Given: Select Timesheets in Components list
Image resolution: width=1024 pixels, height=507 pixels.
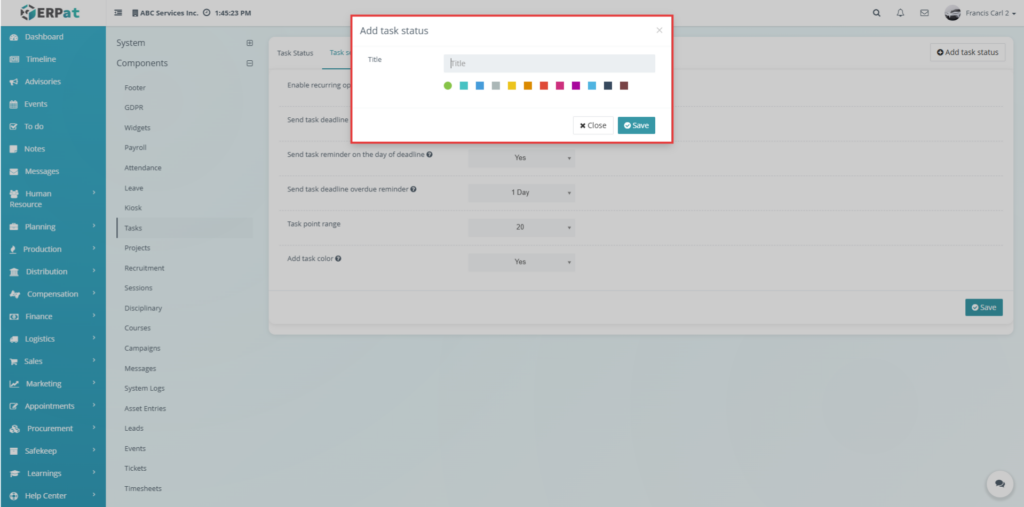Looking at the screenshot, I should pyautogui.click(x=142, y=489).
